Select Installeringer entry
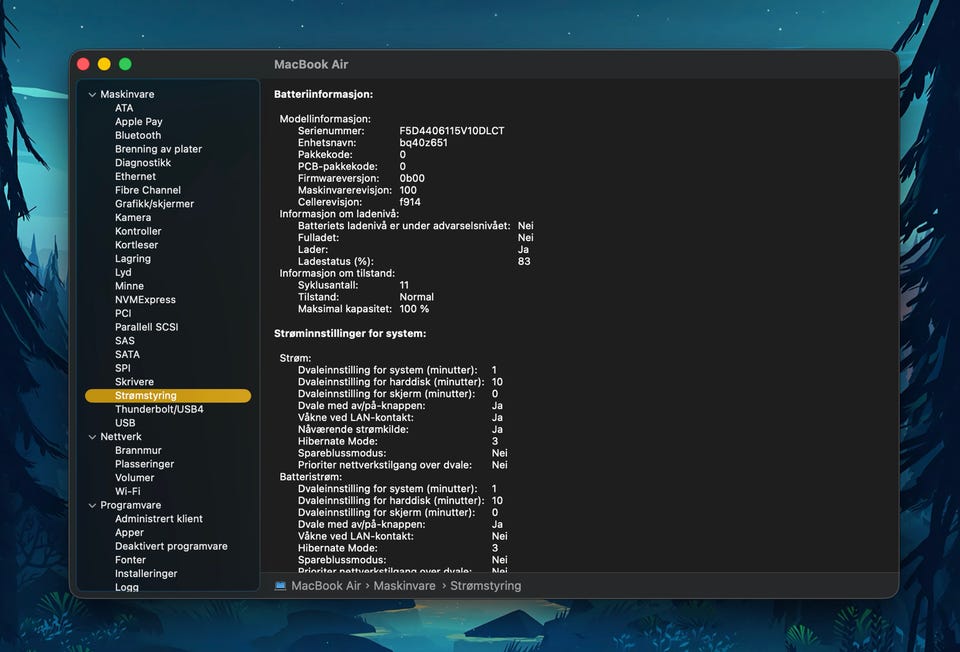Viewport: 960px width, 652px height. tap(146, 574)
